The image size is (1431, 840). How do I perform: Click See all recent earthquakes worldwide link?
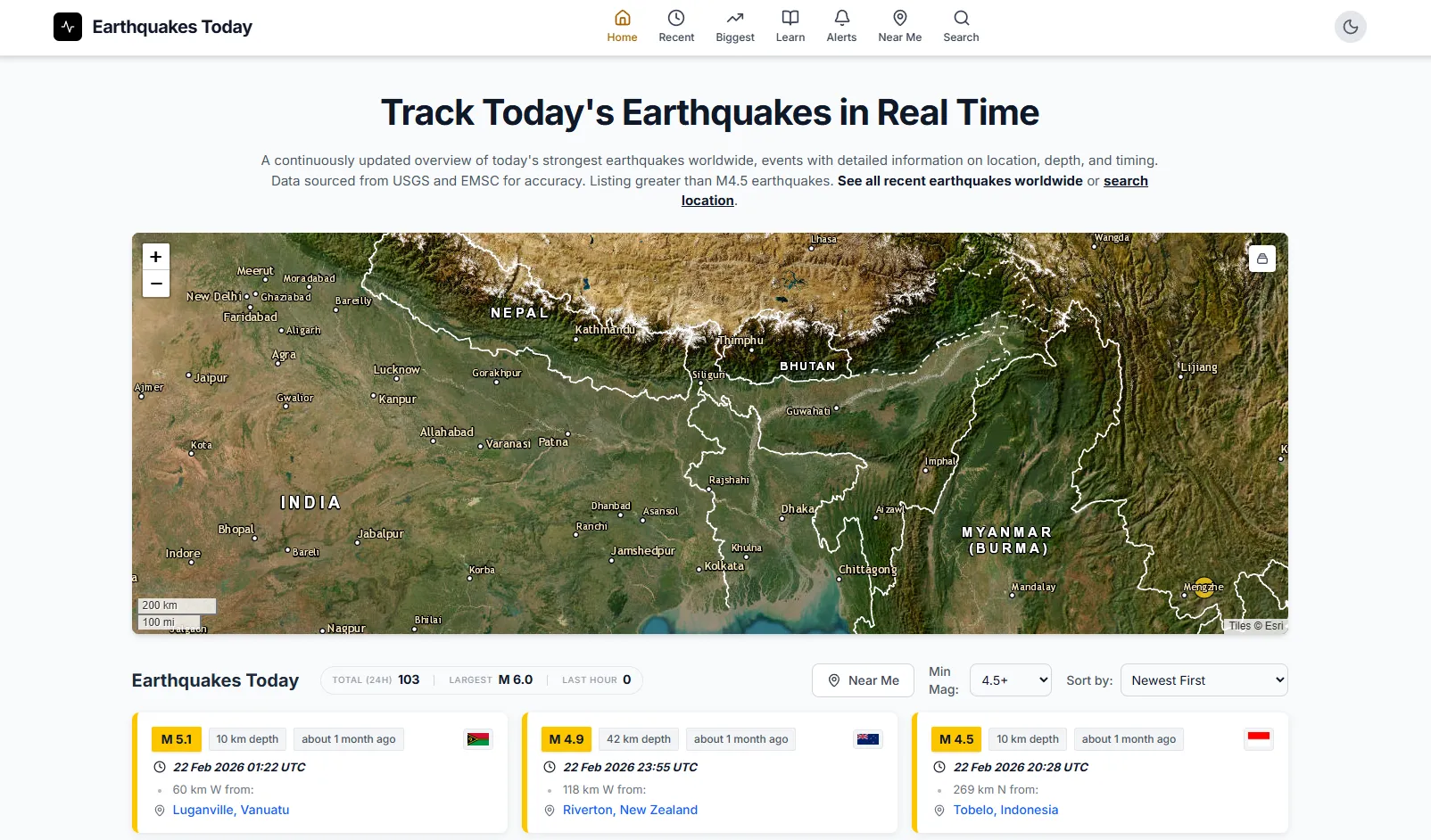(960, 181)
